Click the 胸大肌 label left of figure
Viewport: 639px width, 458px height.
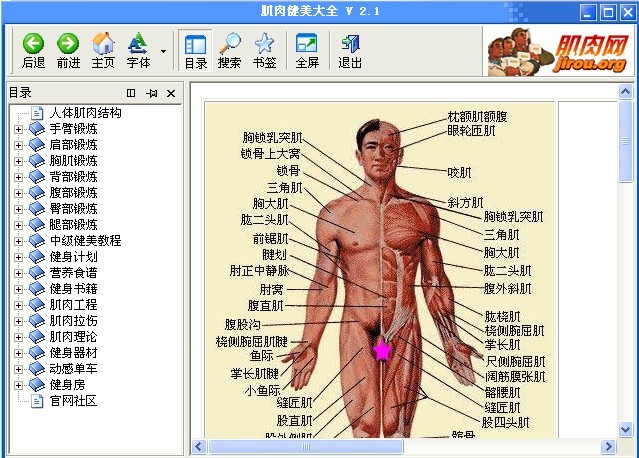[271, 203]
